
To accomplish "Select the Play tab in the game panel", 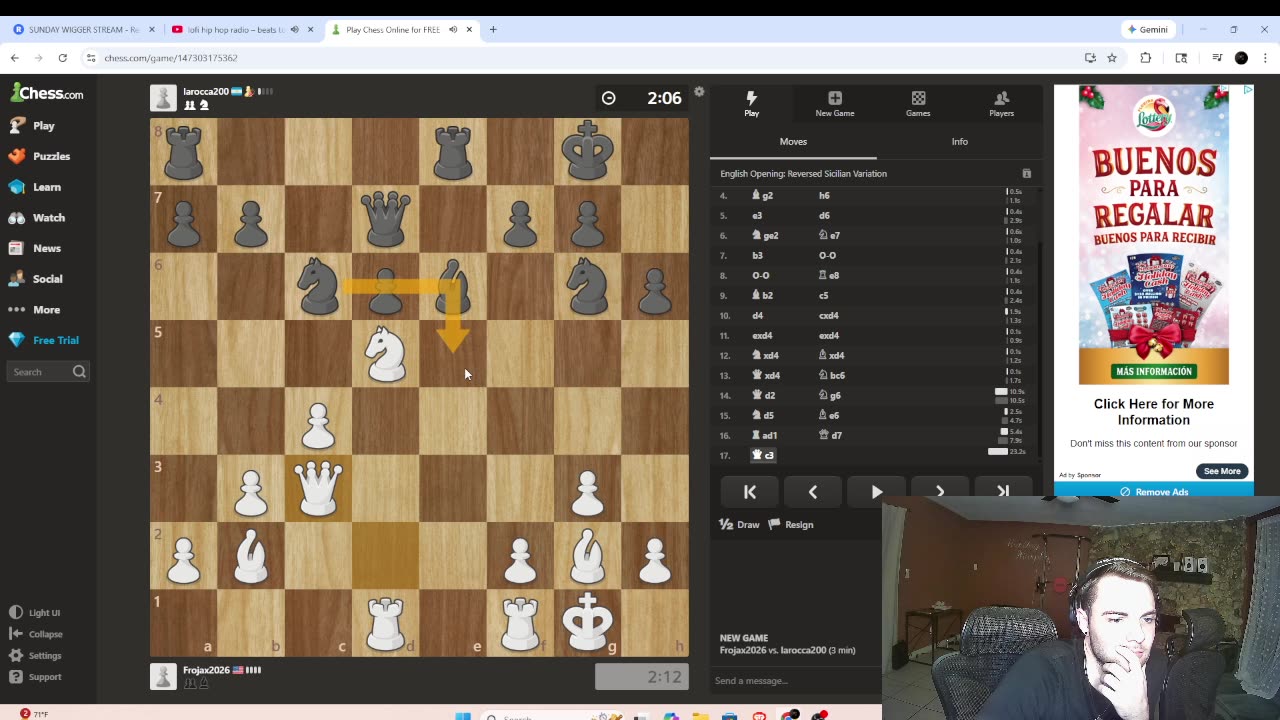I will tap(751, 103).
